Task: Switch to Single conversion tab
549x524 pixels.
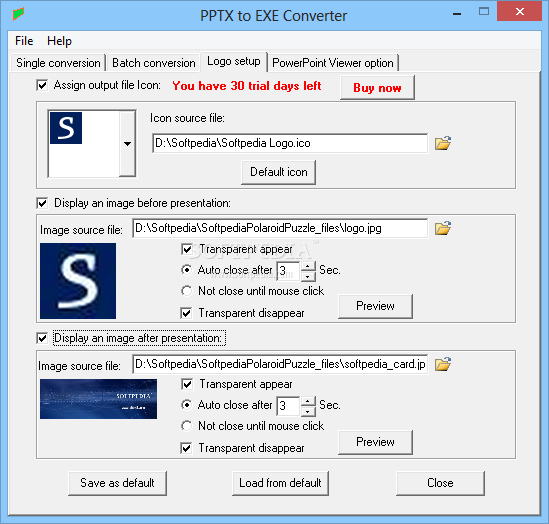Action: (58, 63)
